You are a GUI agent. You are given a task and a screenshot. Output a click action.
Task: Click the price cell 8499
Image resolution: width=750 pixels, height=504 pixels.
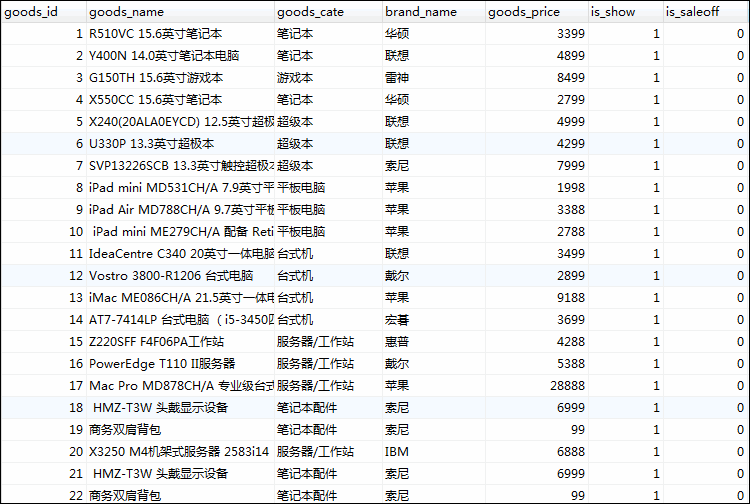coord(537,78)
